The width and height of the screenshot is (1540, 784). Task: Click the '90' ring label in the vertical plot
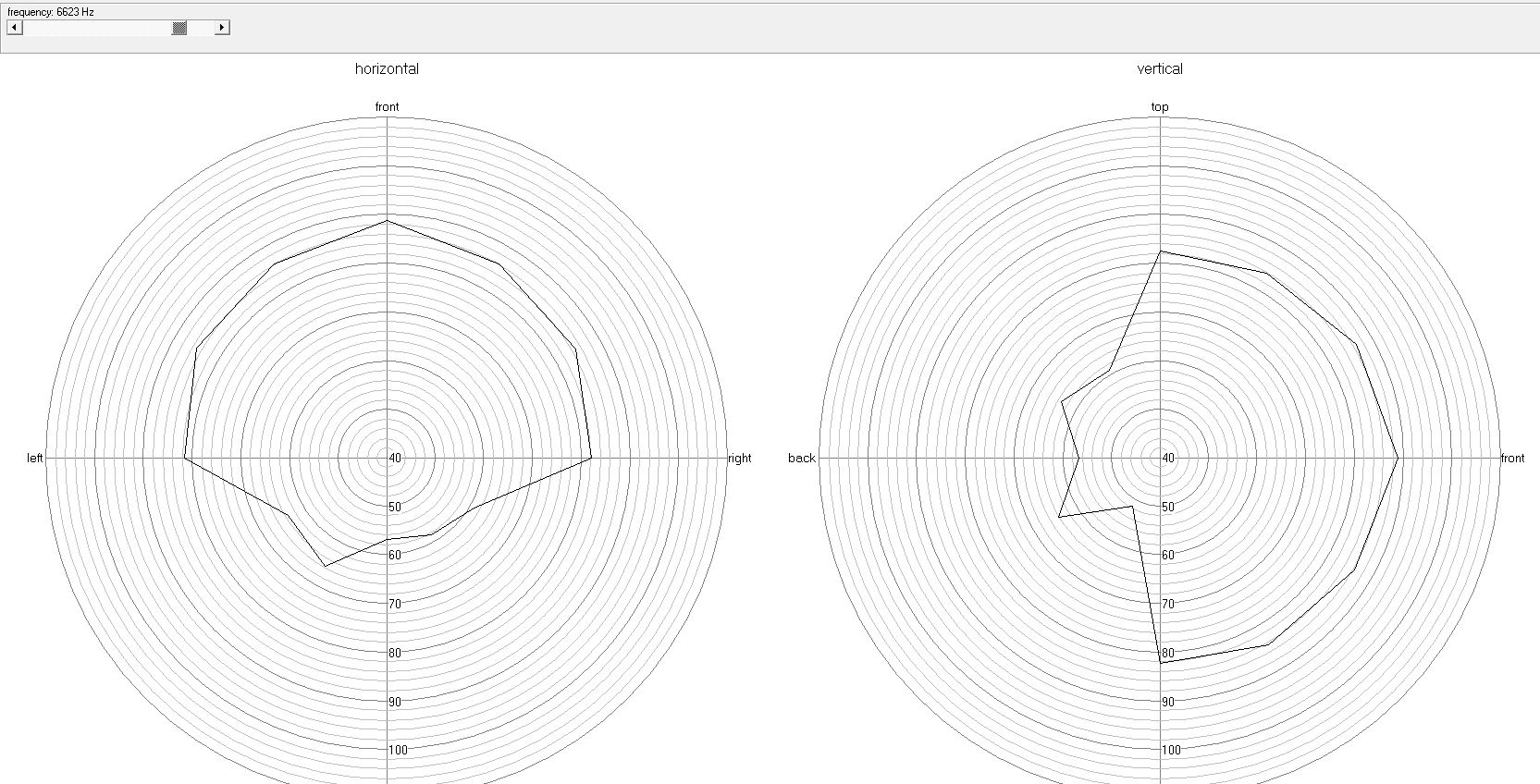coord(1168,702)
